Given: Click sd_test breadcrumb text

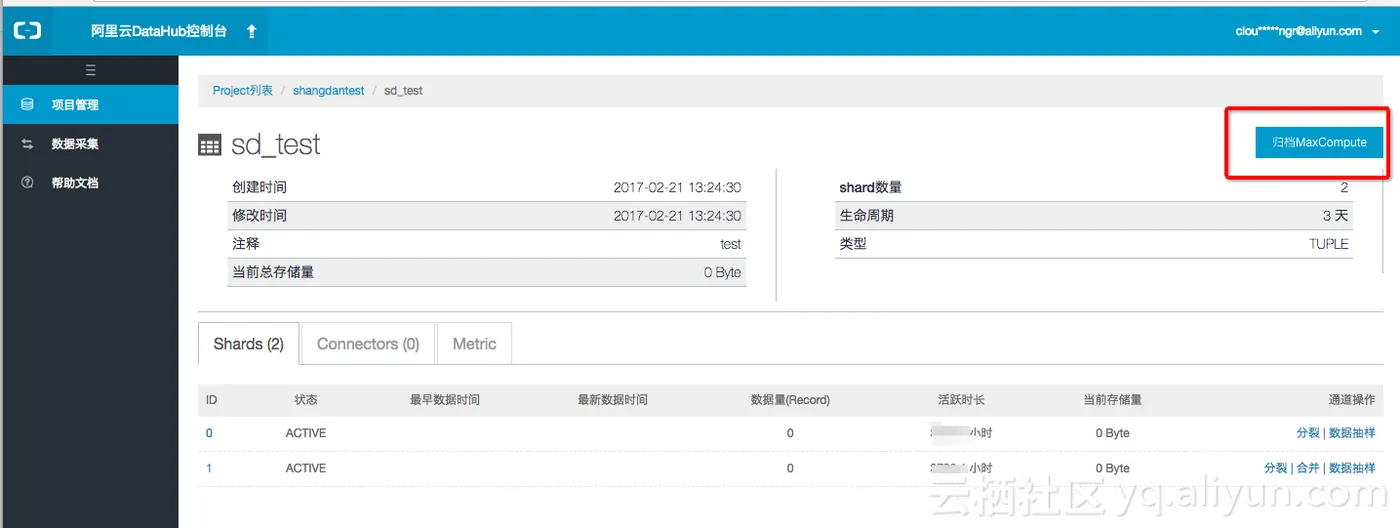Looking at the screenshot, I should click(x=403, y=90).
